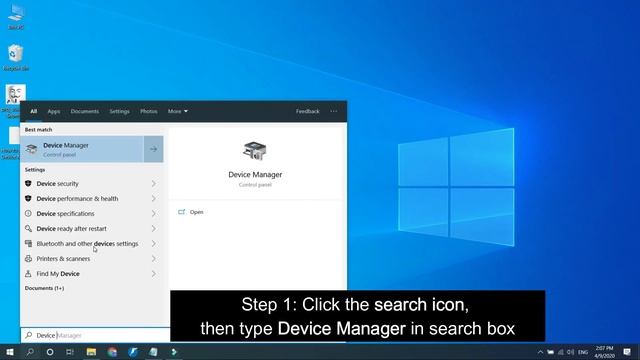This screenshot has width=640, height=360.
Task: Expand the More filter dropdown
Action: (178, 111)
